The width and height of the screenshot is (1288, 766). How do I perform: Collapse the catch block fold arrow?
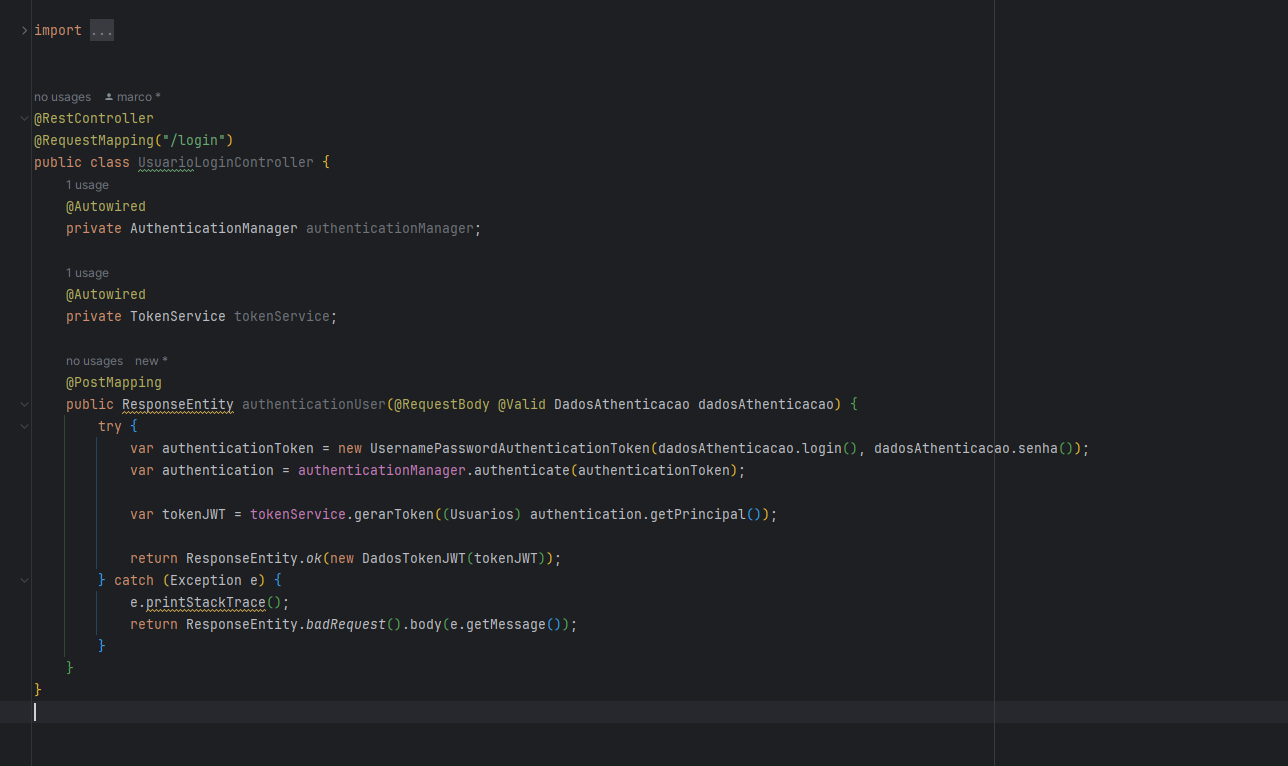(x=24, y=581)
